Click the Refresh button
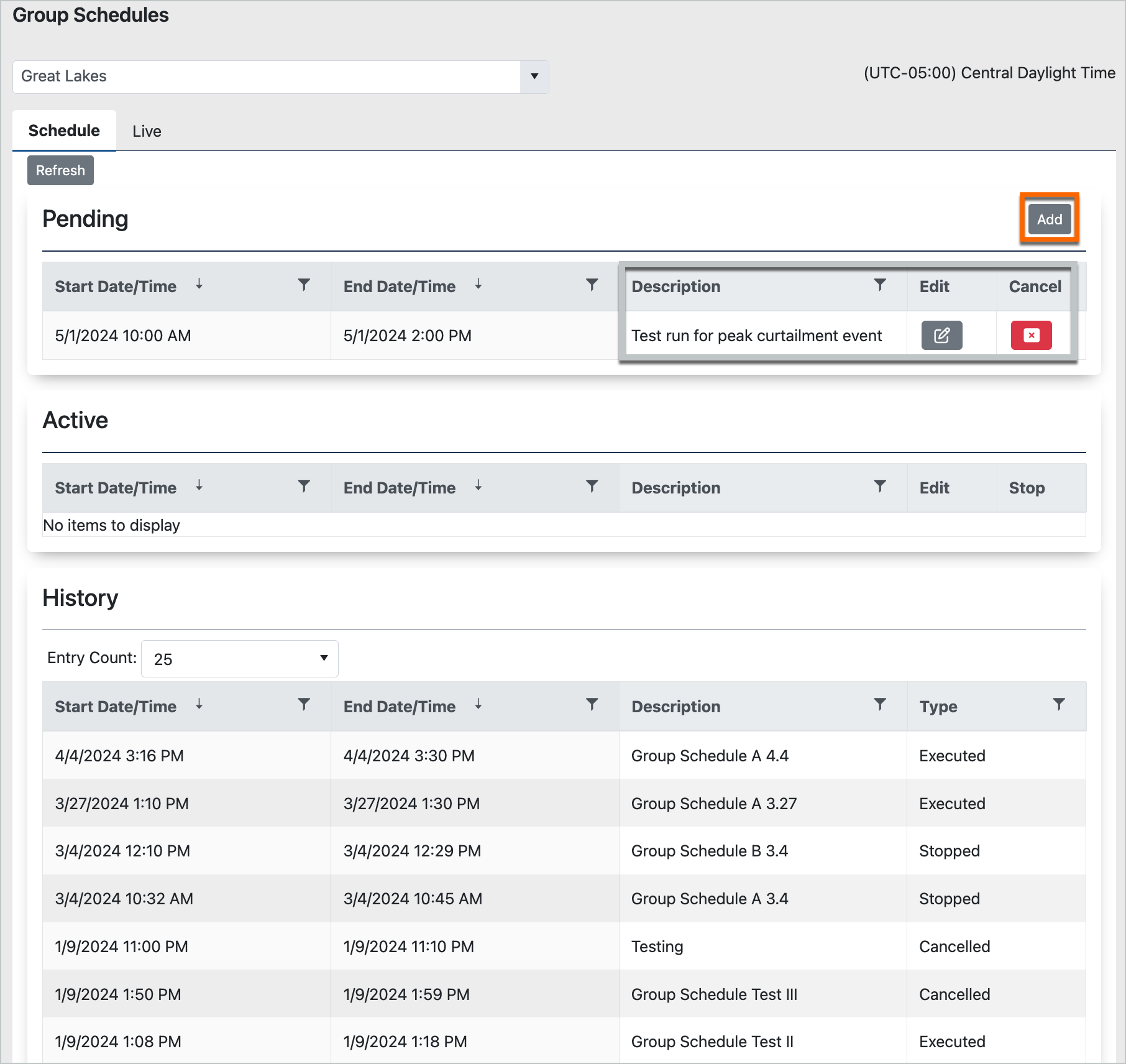 pos(60,170)
